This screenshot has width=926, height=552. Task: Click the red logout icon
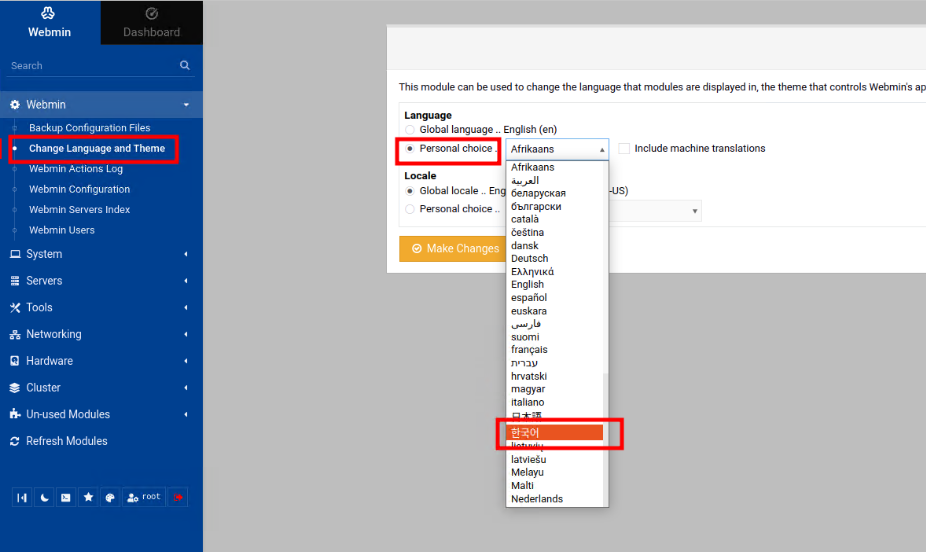(x=178, y=498)
